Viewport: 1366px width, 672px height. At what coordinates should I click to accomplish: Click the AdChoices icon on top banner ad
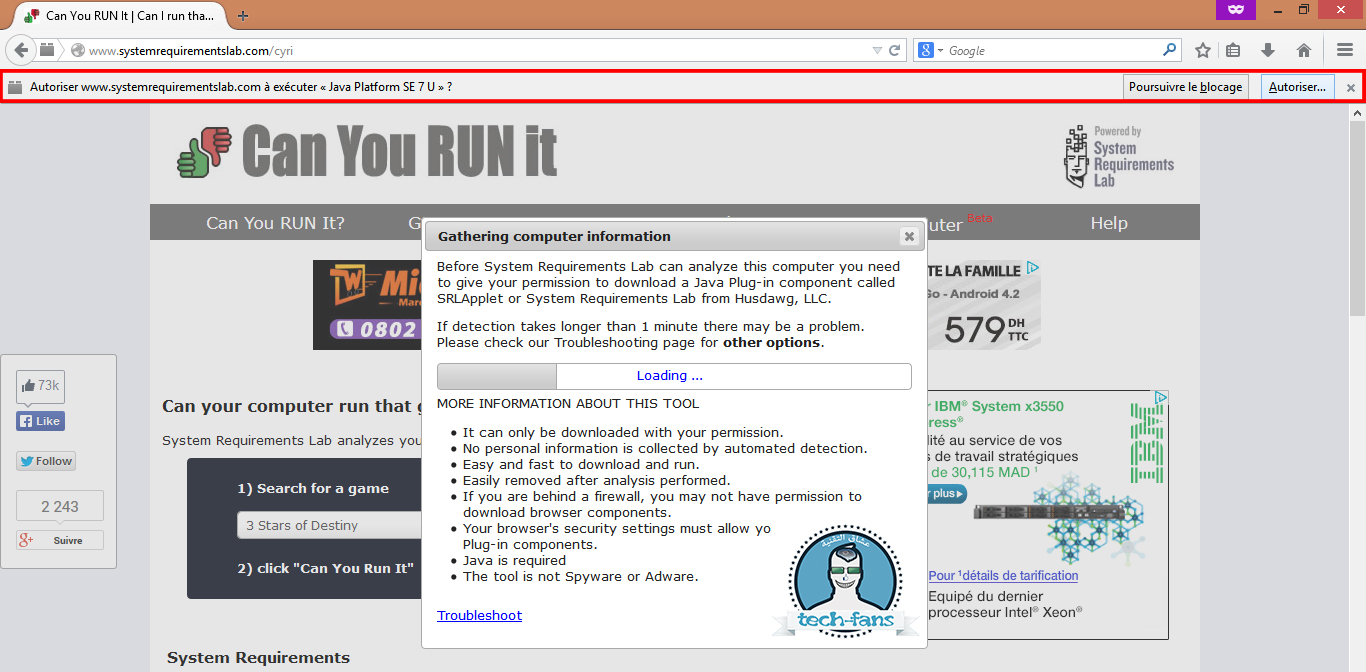1033,268
